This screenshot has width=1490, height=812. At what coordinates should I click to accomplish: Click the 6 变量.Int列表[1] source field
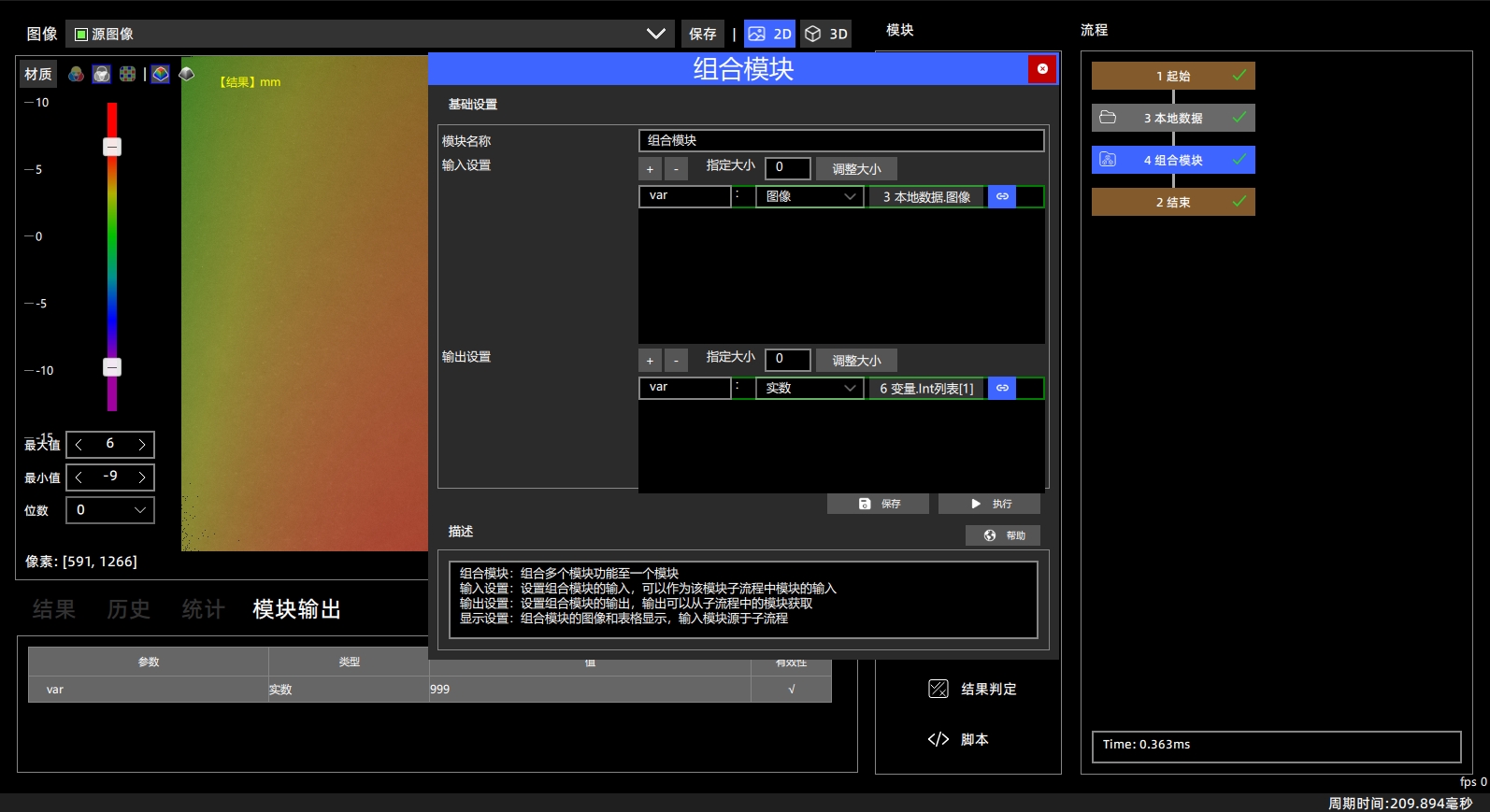[x=927, y=388]
